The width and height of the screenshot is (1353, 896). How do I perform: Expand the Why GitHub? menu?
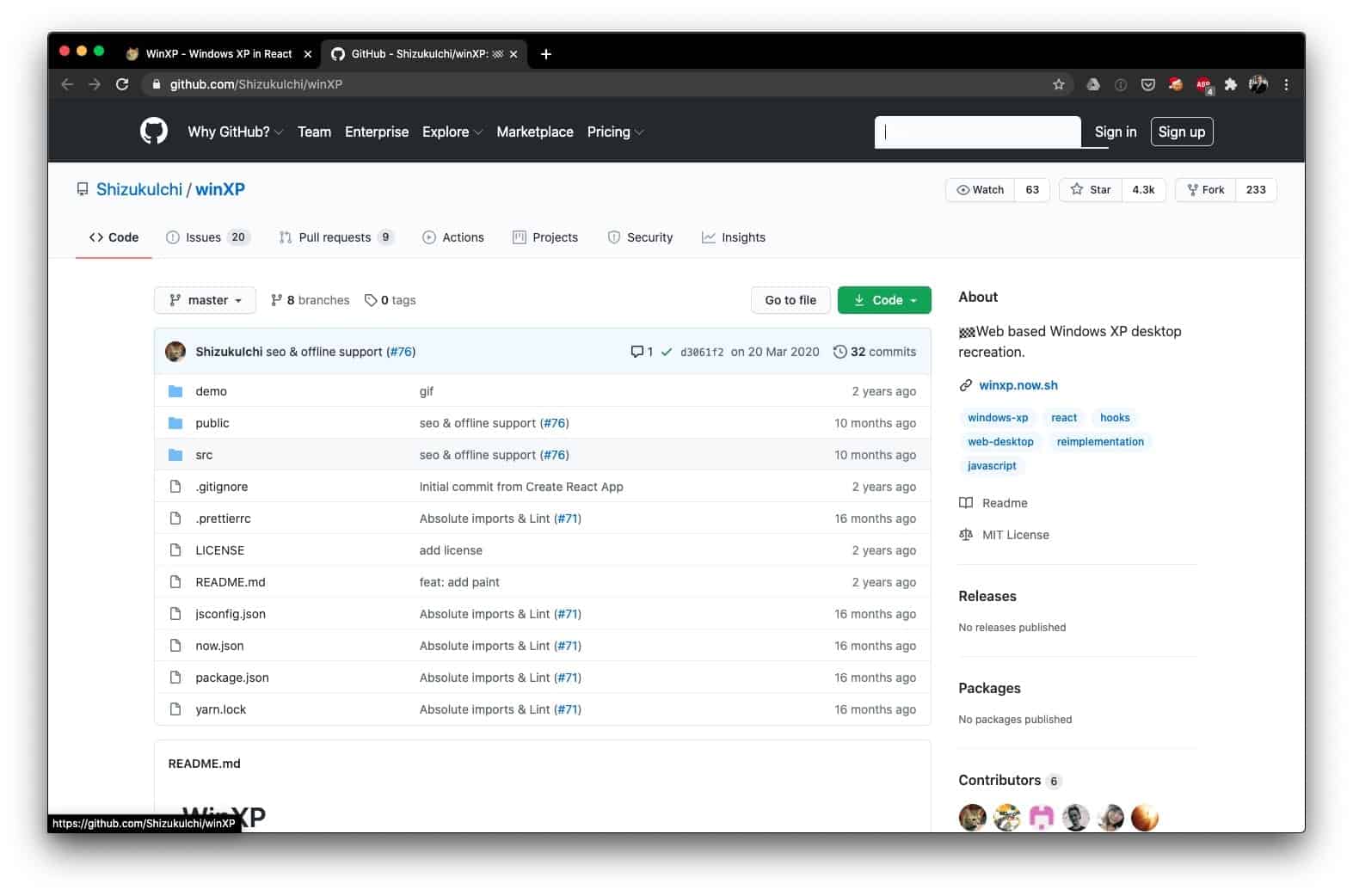pyautogui.click(x=235, y=132)
